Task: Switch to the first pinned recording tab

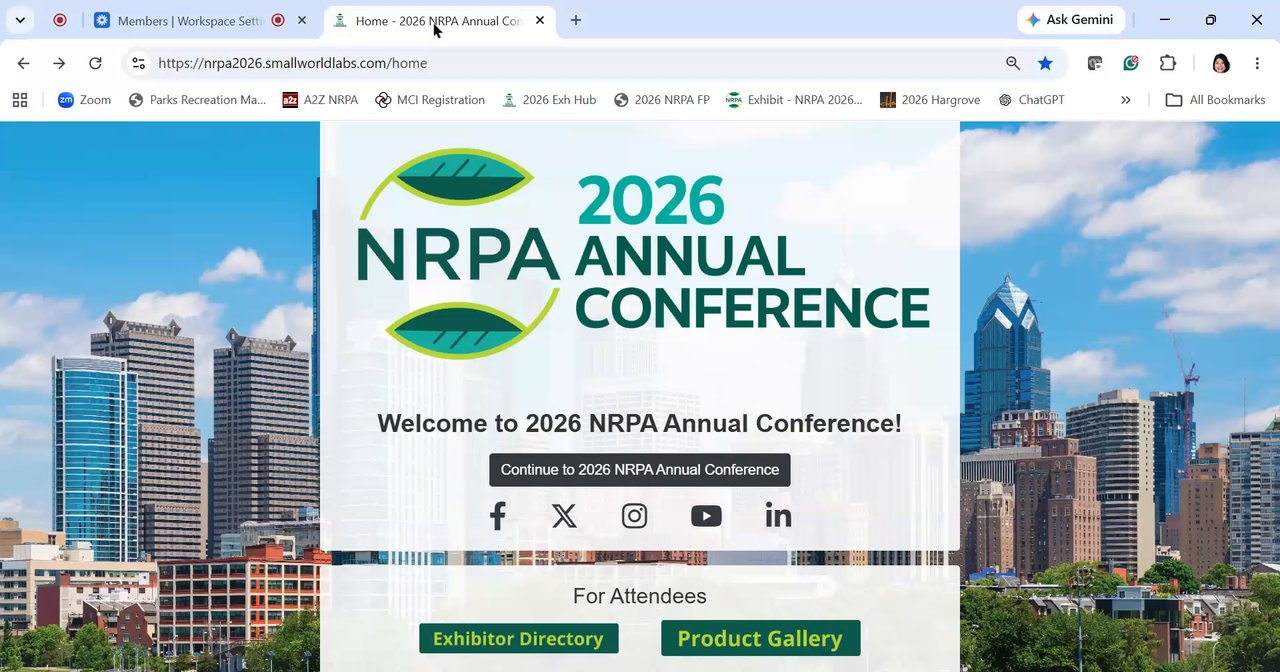Action: coord(60,20)
